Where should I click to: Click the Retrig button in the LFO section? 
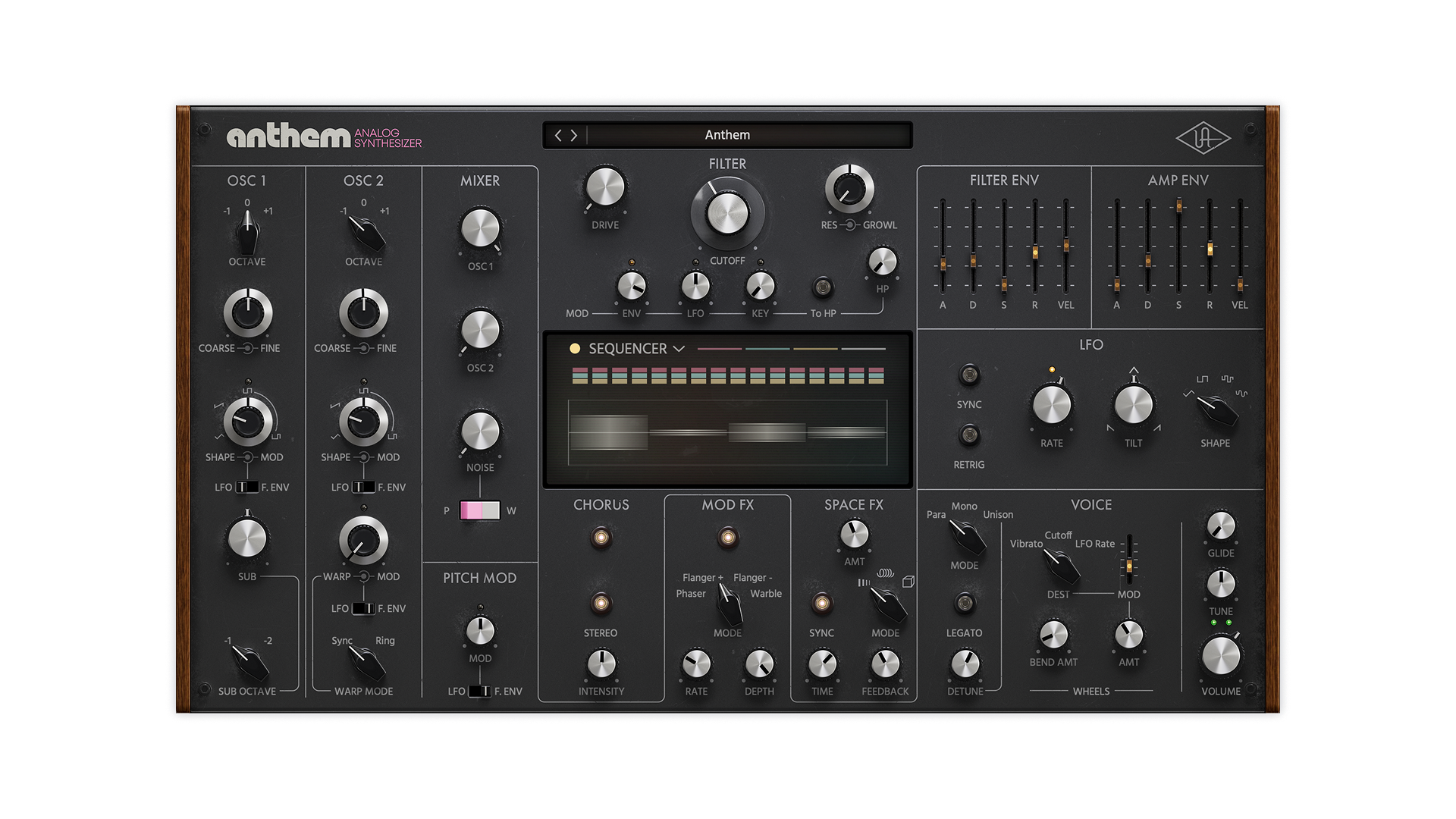pos(968,436)
